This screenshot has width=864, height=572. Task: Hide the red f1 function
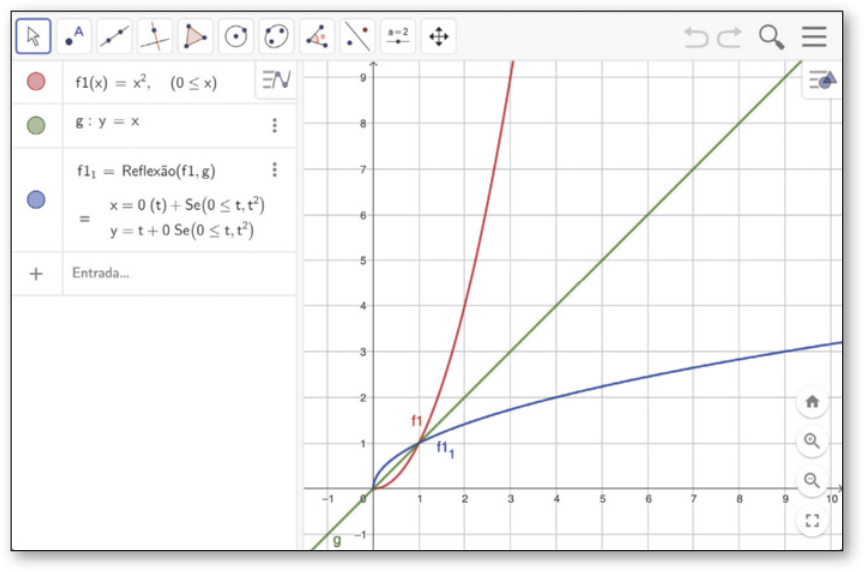(36, 82)
